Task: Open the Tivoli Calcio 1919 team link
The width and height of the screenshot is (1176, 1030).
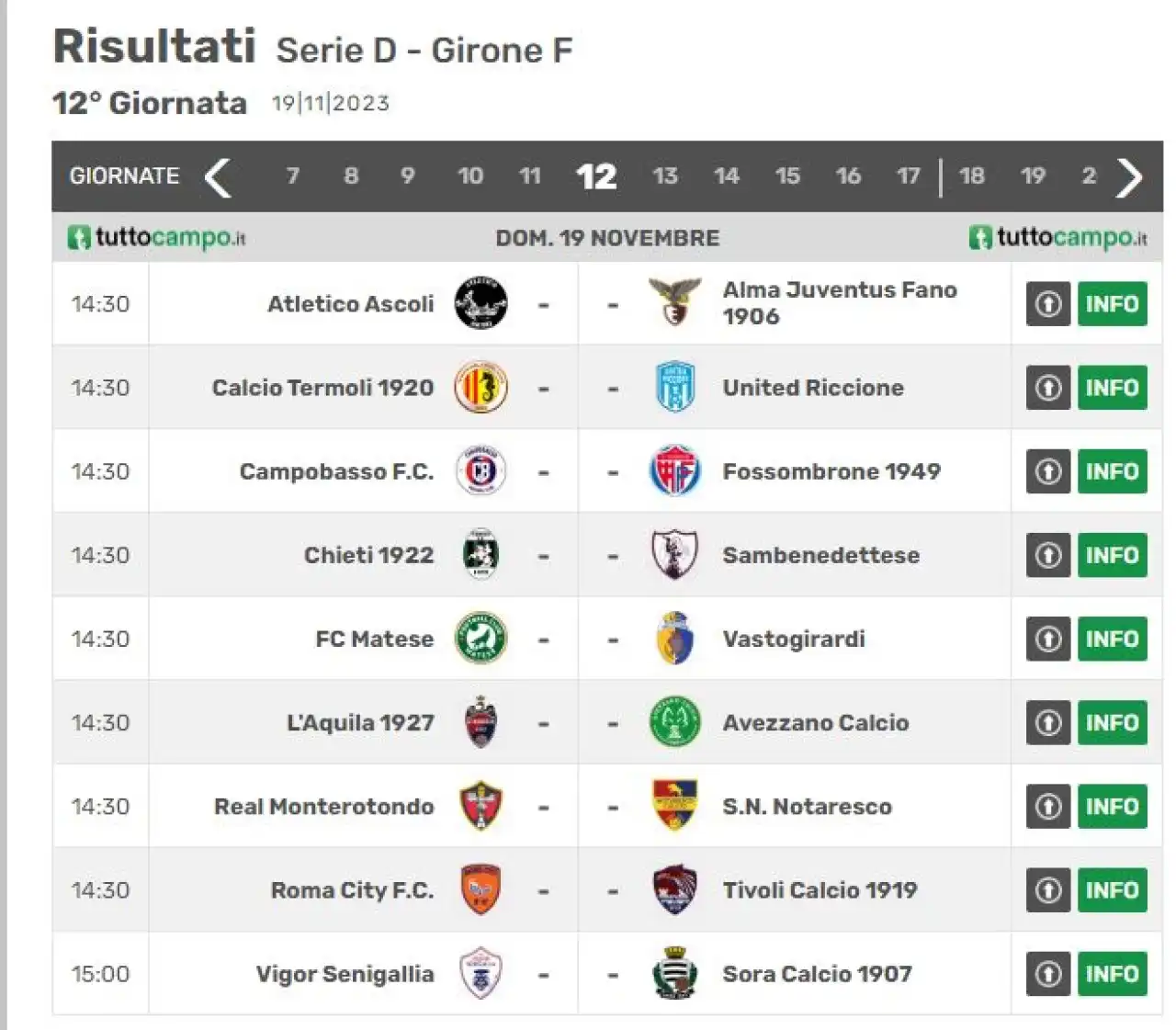Action: pos(820,889)
